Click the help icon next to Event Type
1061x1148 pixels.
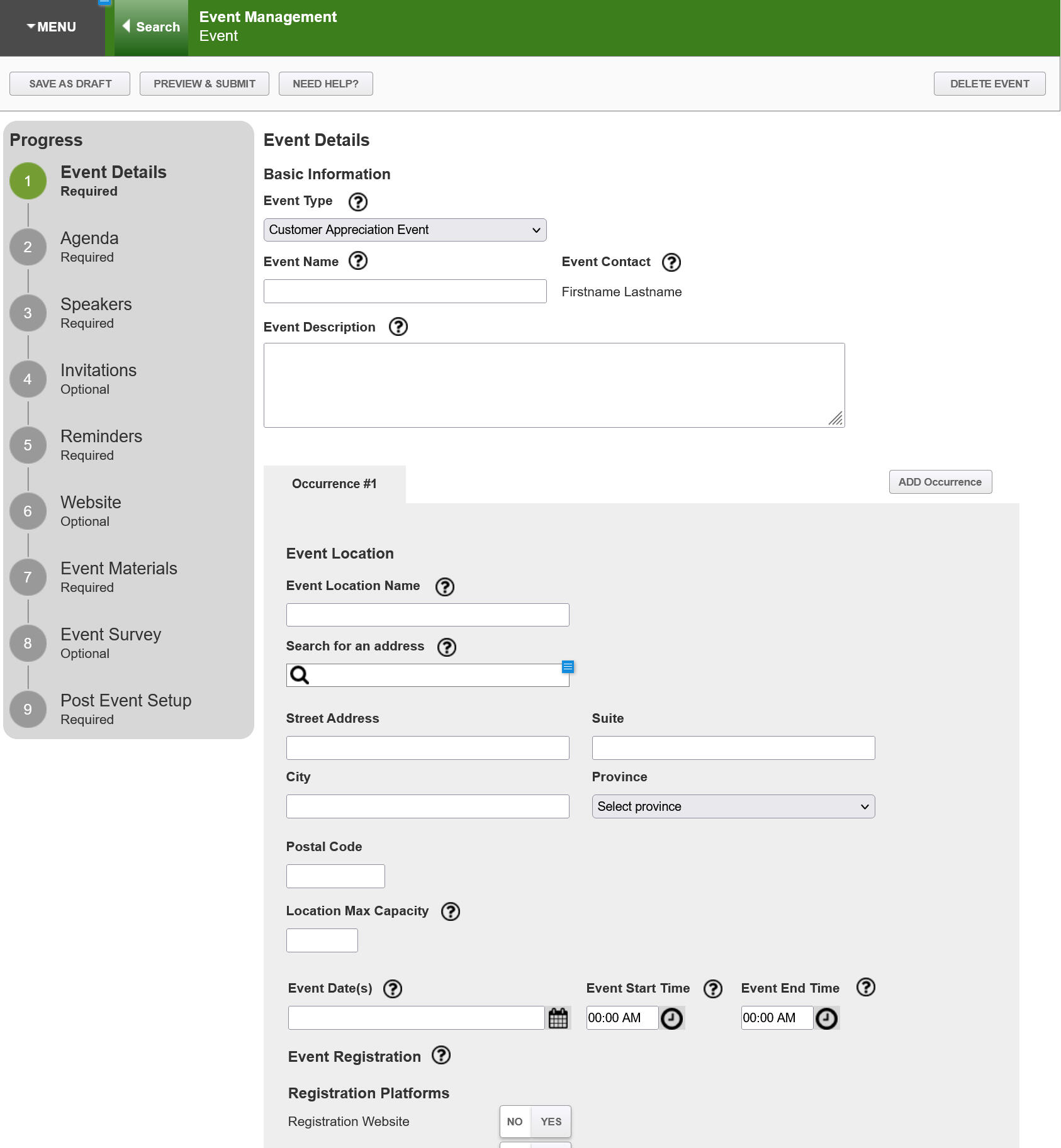[357, 202]
